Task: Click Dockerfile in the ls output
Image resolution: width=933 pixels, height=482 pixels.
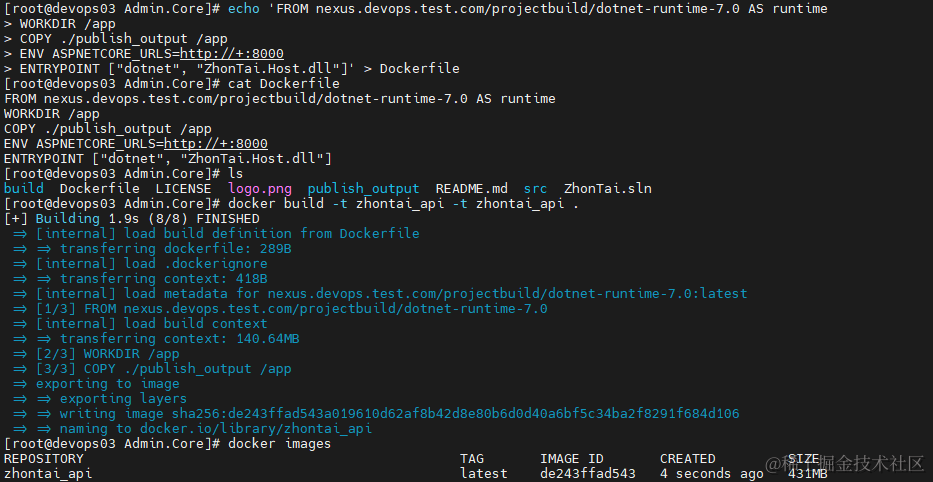Action: click(100, 189)
